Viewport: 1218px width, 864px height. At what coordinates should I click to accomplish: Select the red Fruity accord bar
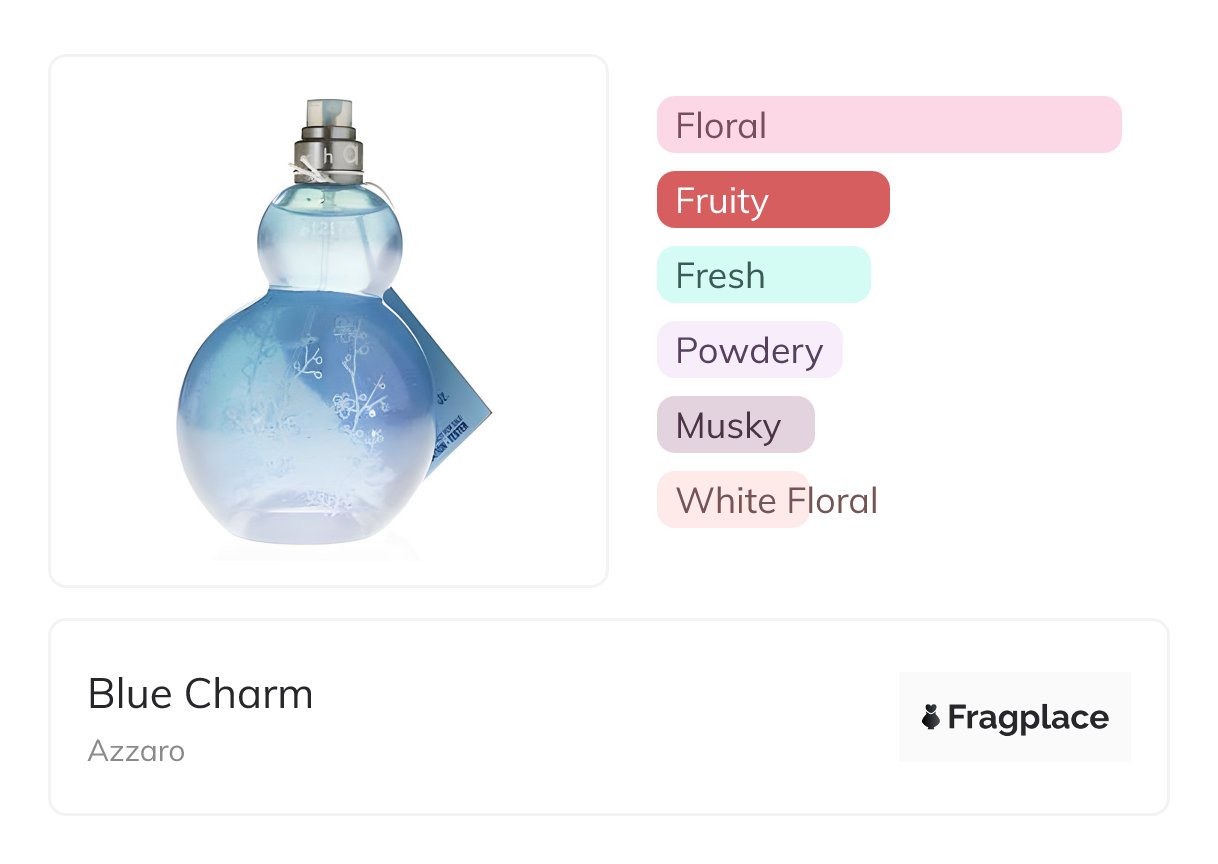772,200
